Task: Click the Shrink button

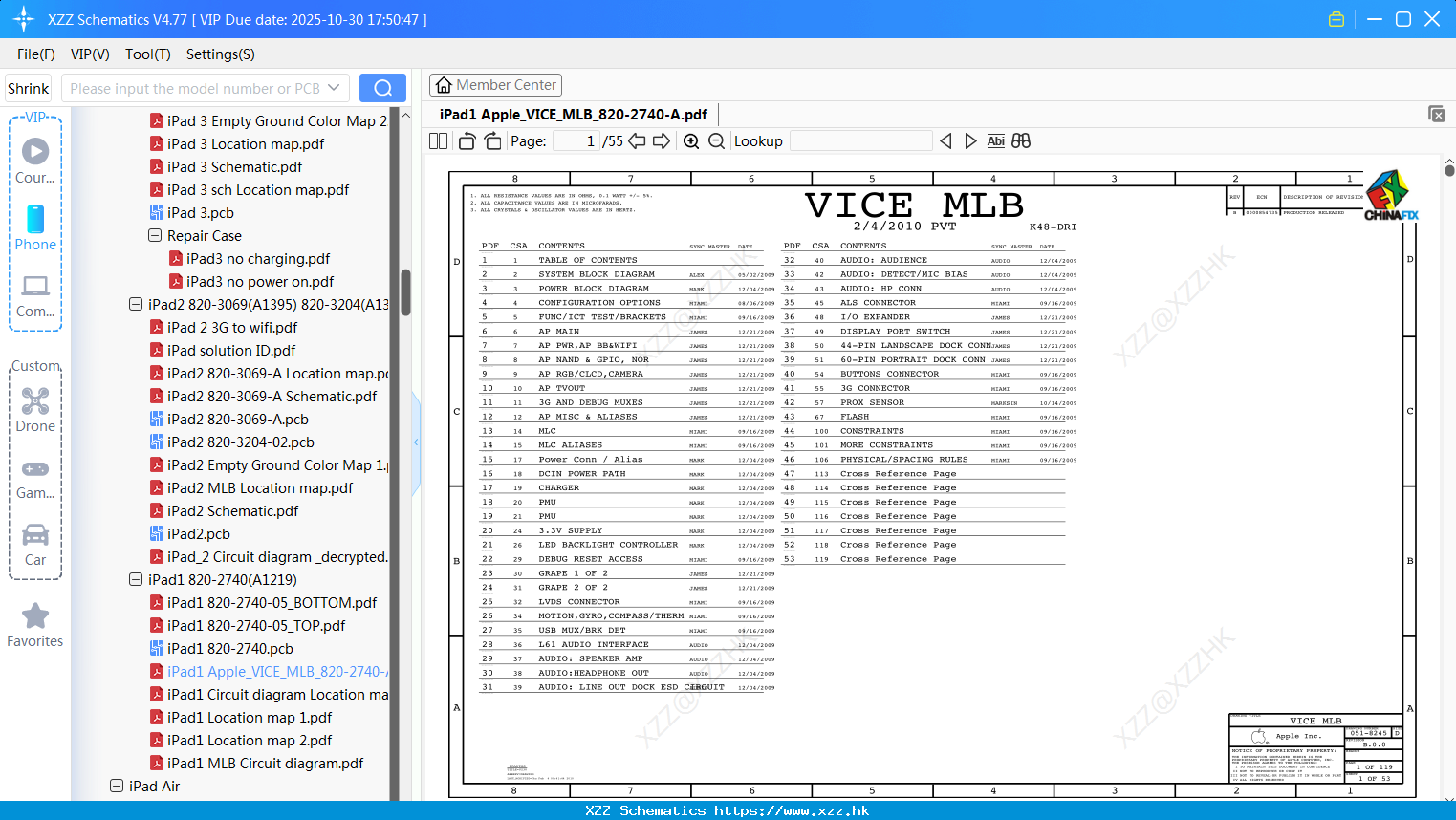Action: tap(28, 88)
